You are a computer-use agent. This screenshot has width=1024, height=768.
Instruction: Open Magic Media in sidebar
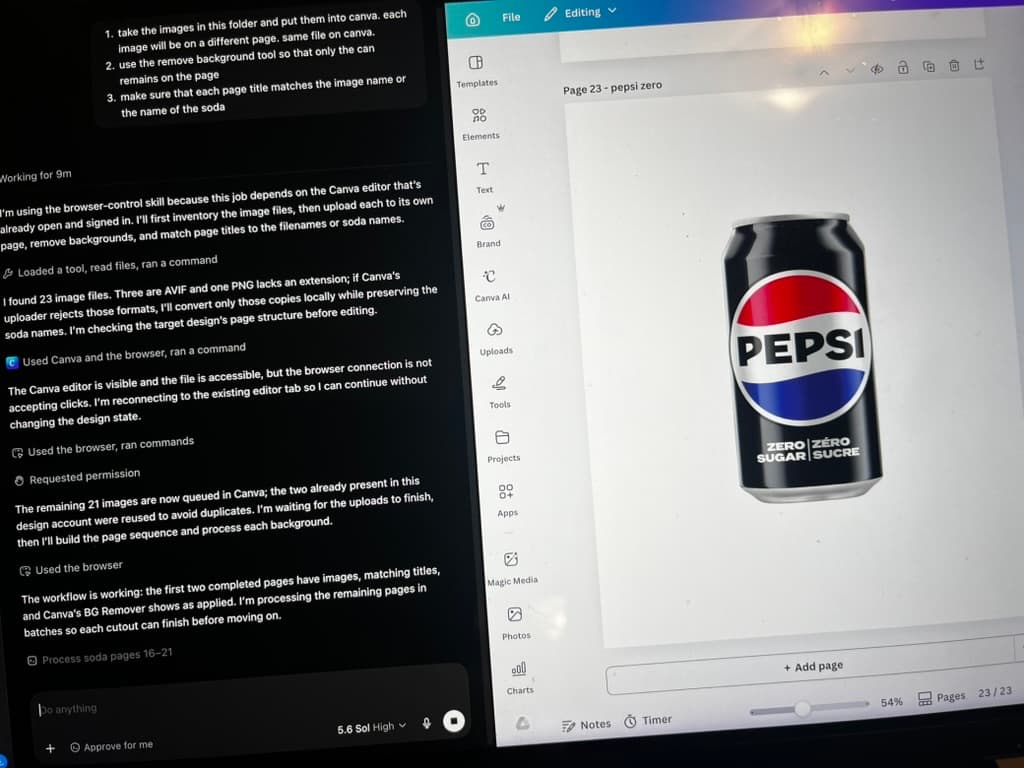point(511,569)
